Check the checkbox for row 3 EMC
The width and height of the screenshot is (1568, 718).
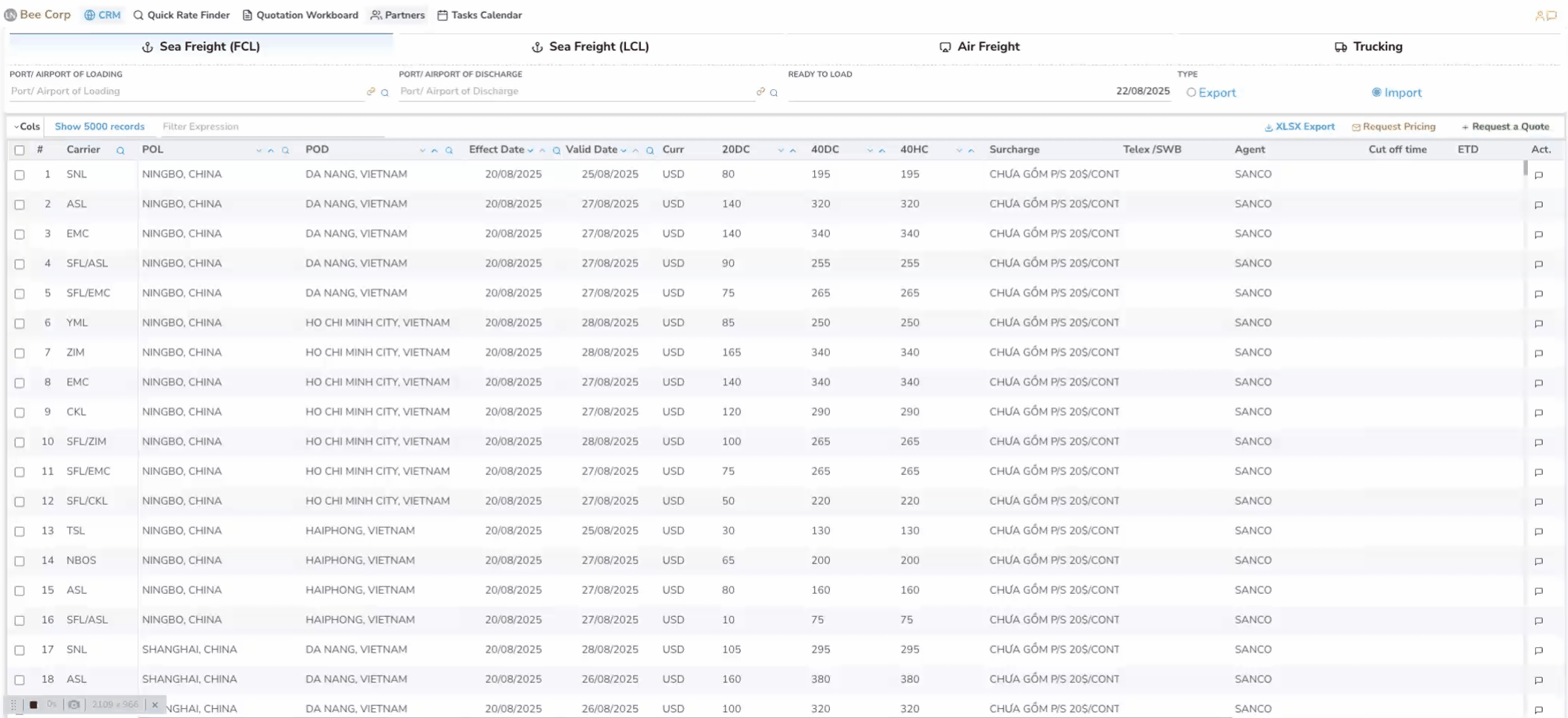click(19, 234)
